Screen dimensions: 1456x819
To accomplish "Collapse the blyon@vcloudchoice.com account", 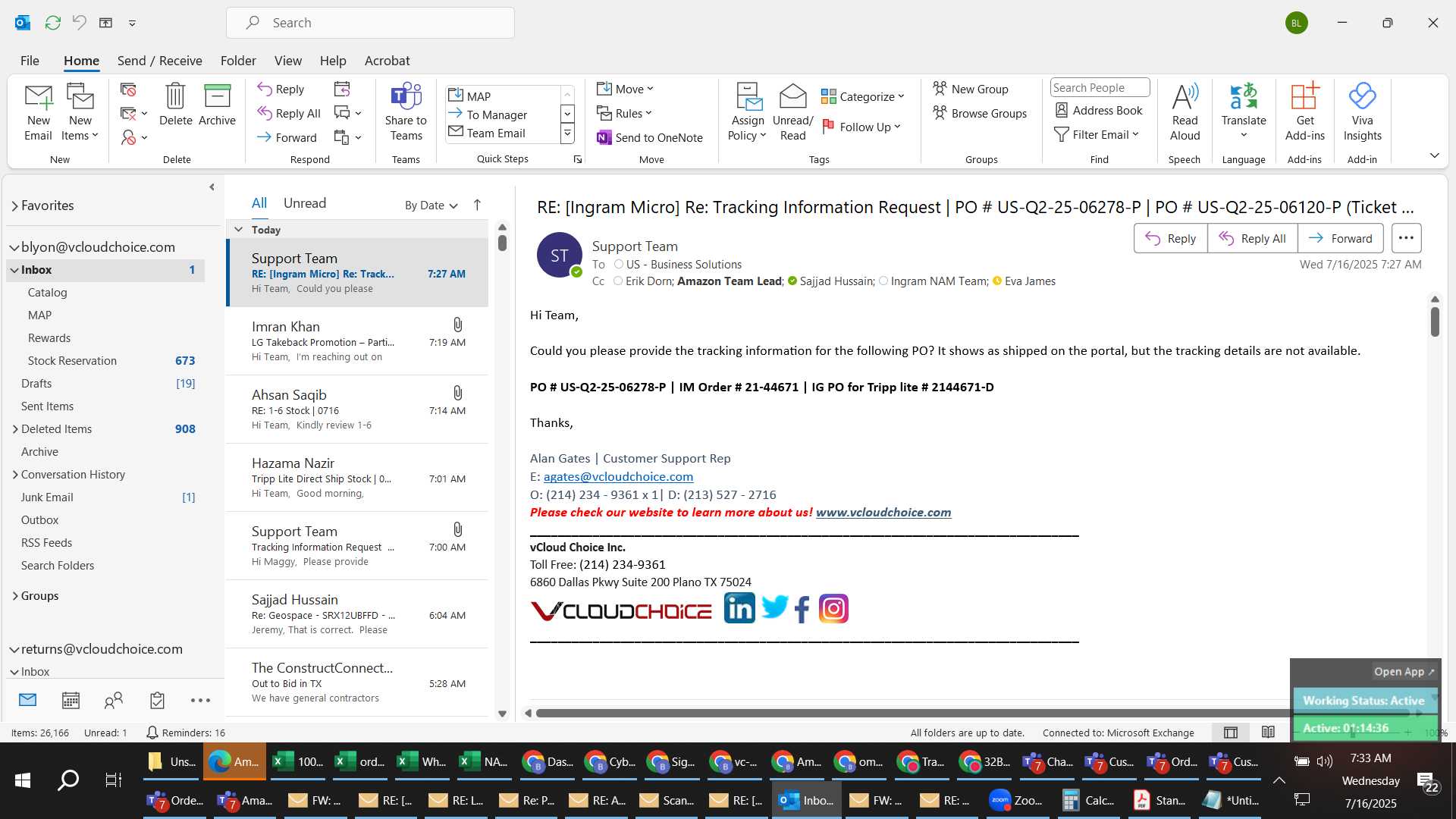I will [x=14, y=247].
